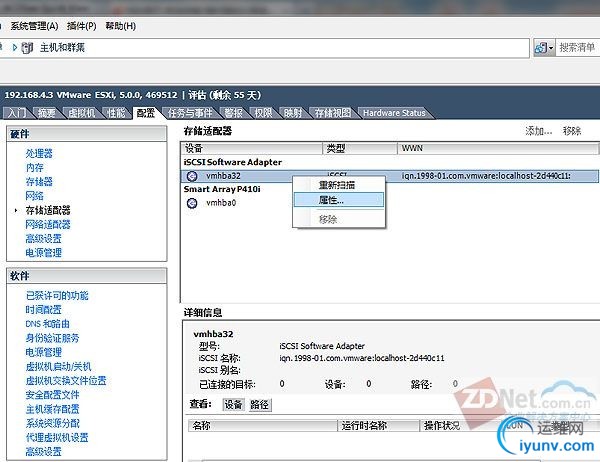Open the 存储视图 tab

tap(332, 113)
